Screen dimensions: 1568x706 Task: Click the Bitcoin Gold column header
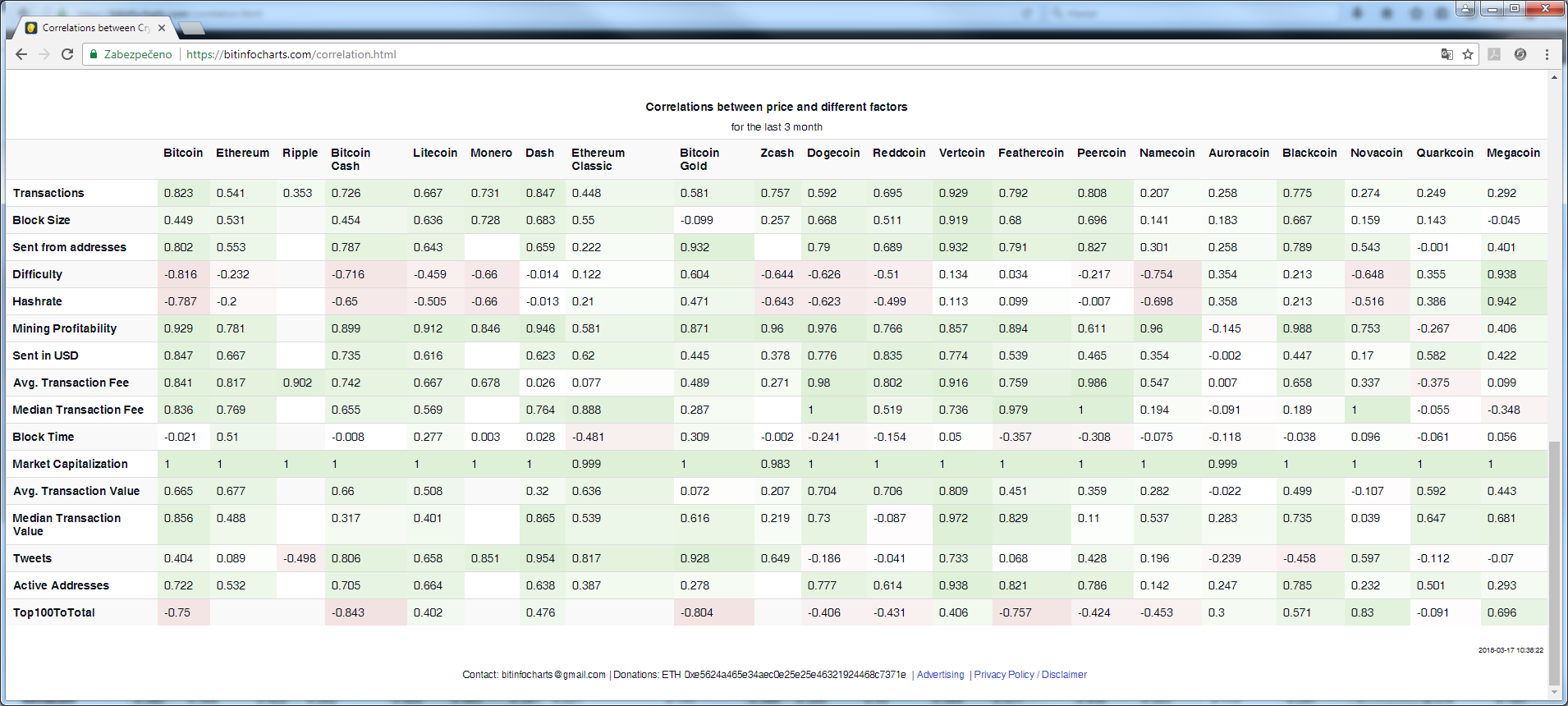point(699,159)
